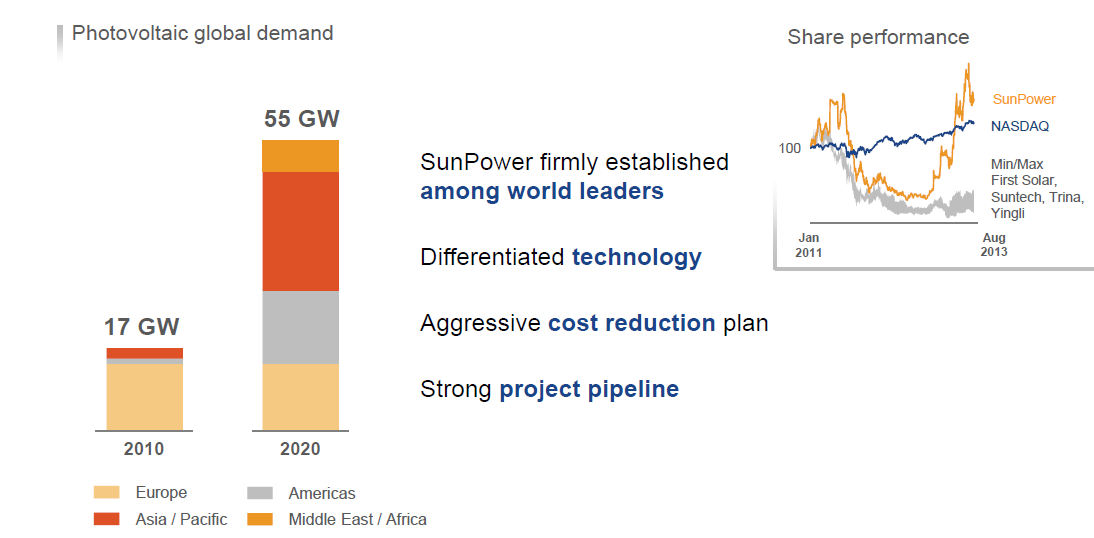The width and height of the screenshot is (1094, 538).
Task: Click the Americas gray legend swatch
Action: (x=260, y=493)
